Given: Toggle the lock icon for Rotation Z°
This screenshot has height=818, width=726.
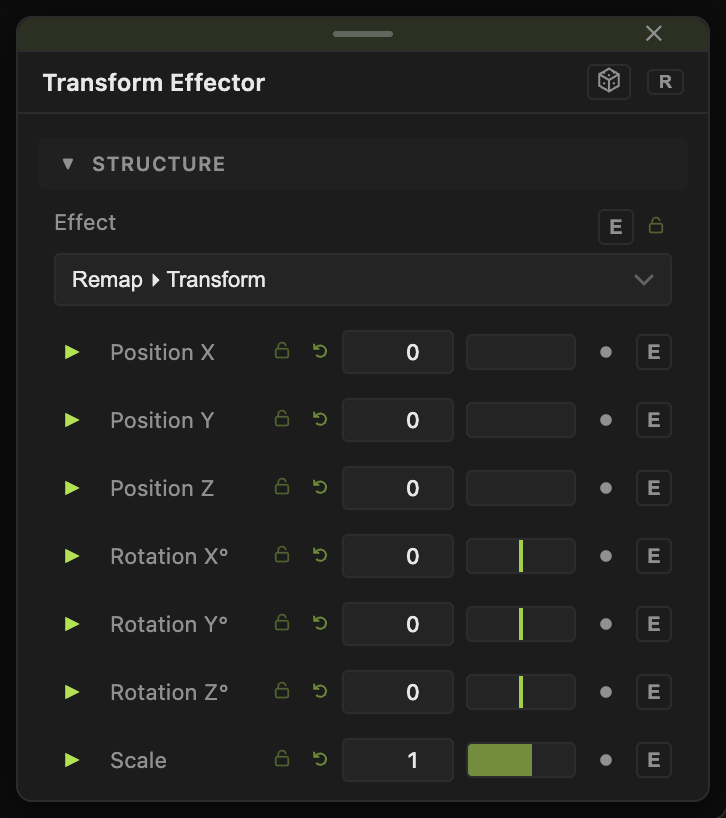Looking at the screenshot, I should coord(282,690).
